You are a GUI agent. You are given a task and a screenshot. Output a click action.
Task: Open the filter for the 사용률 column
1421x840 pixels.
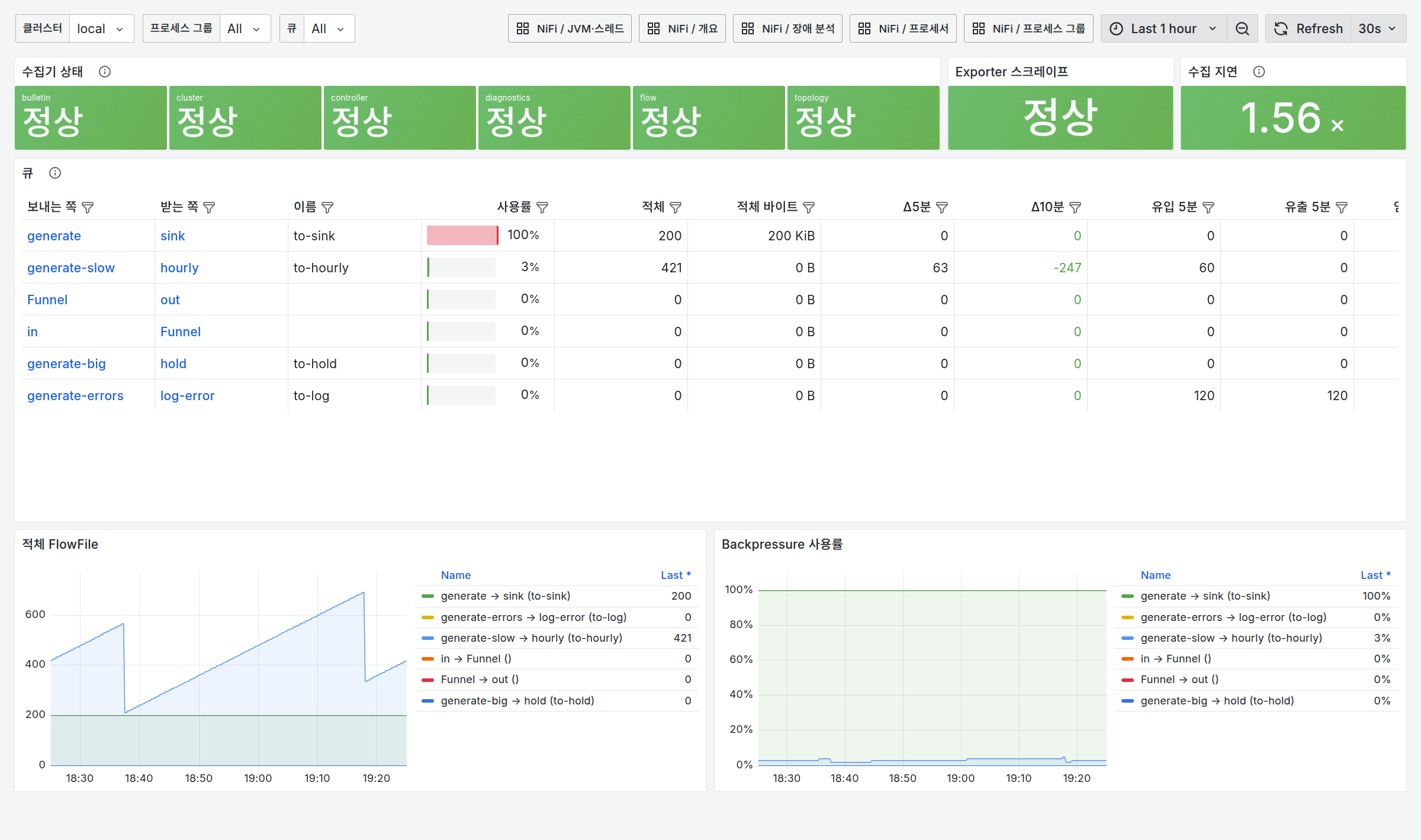(x=542, y=207)
